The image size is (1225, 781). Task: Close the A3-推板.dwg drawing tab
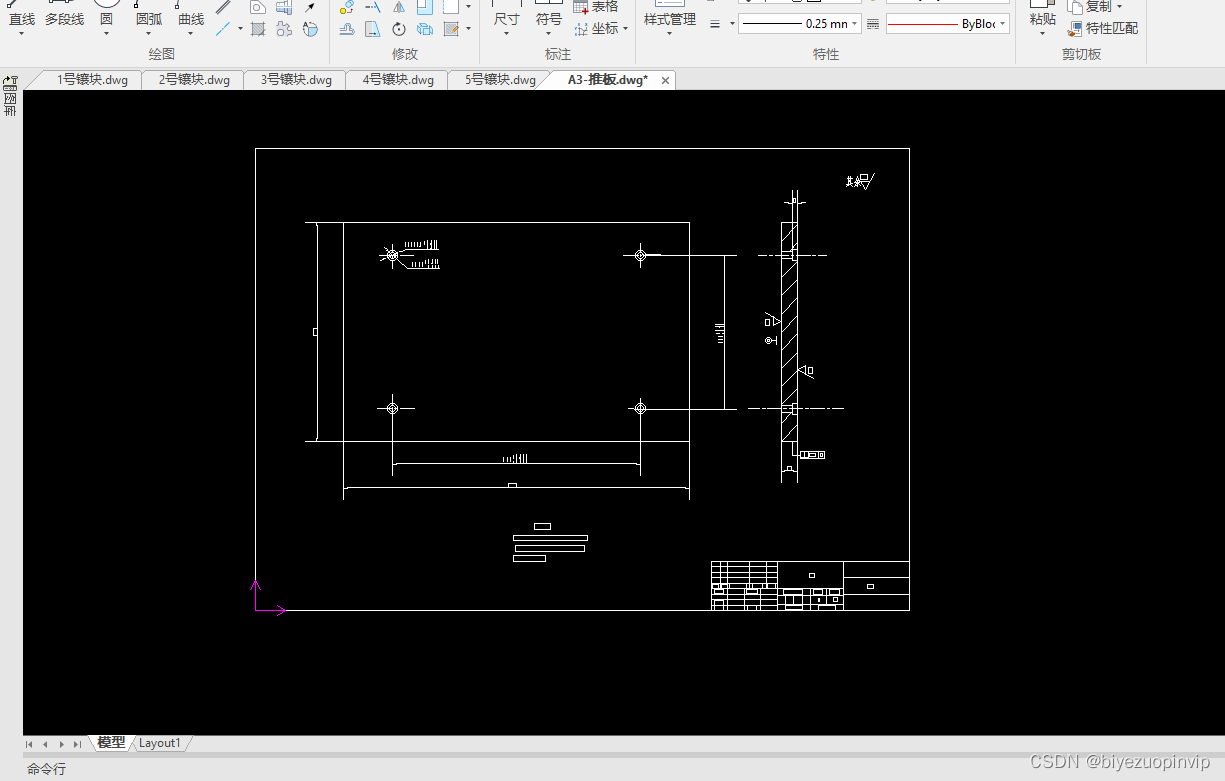665,80
